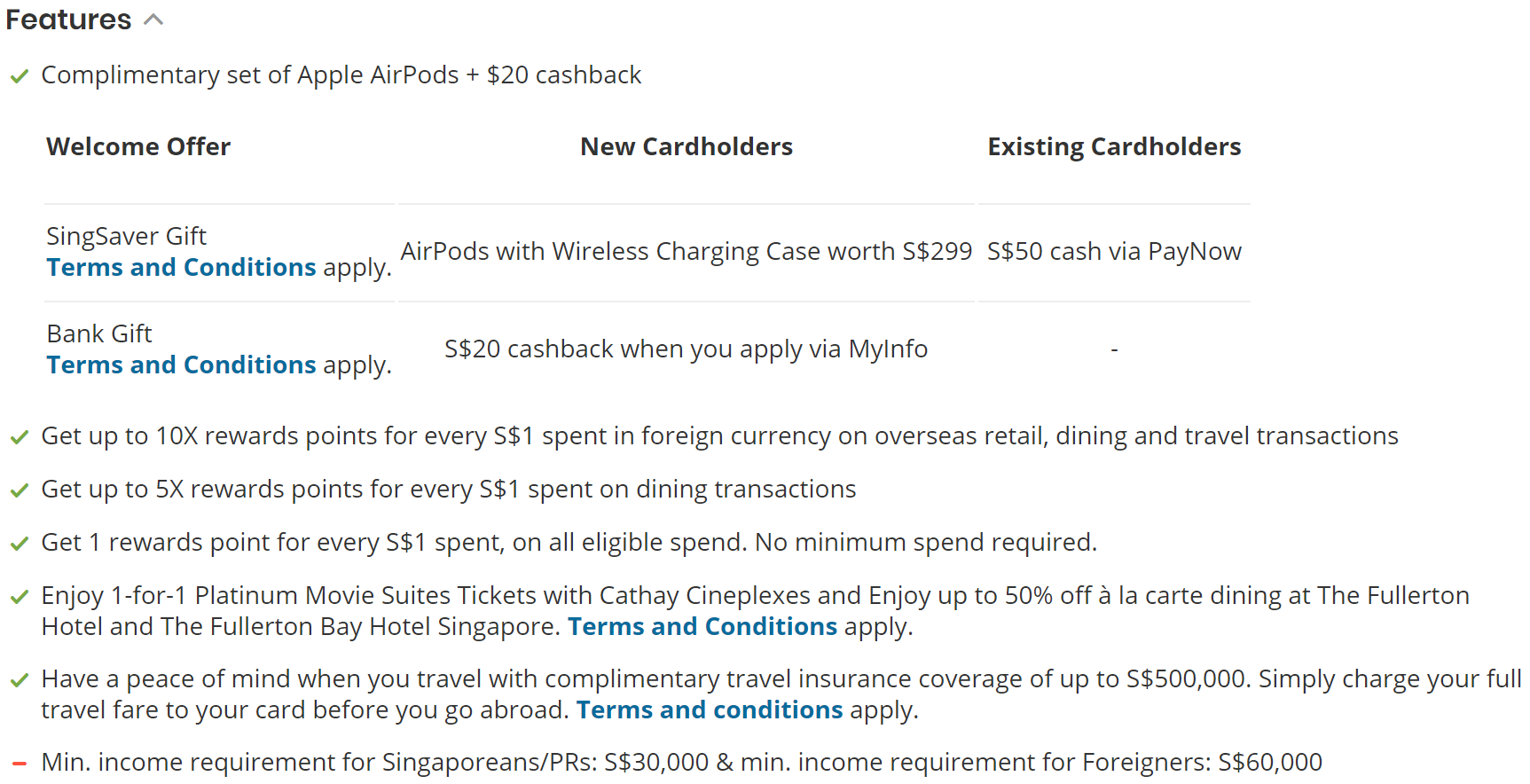Screen dimensions: 1530x784
Task: Collapse the Features section chevron
Action: [154, 20]
